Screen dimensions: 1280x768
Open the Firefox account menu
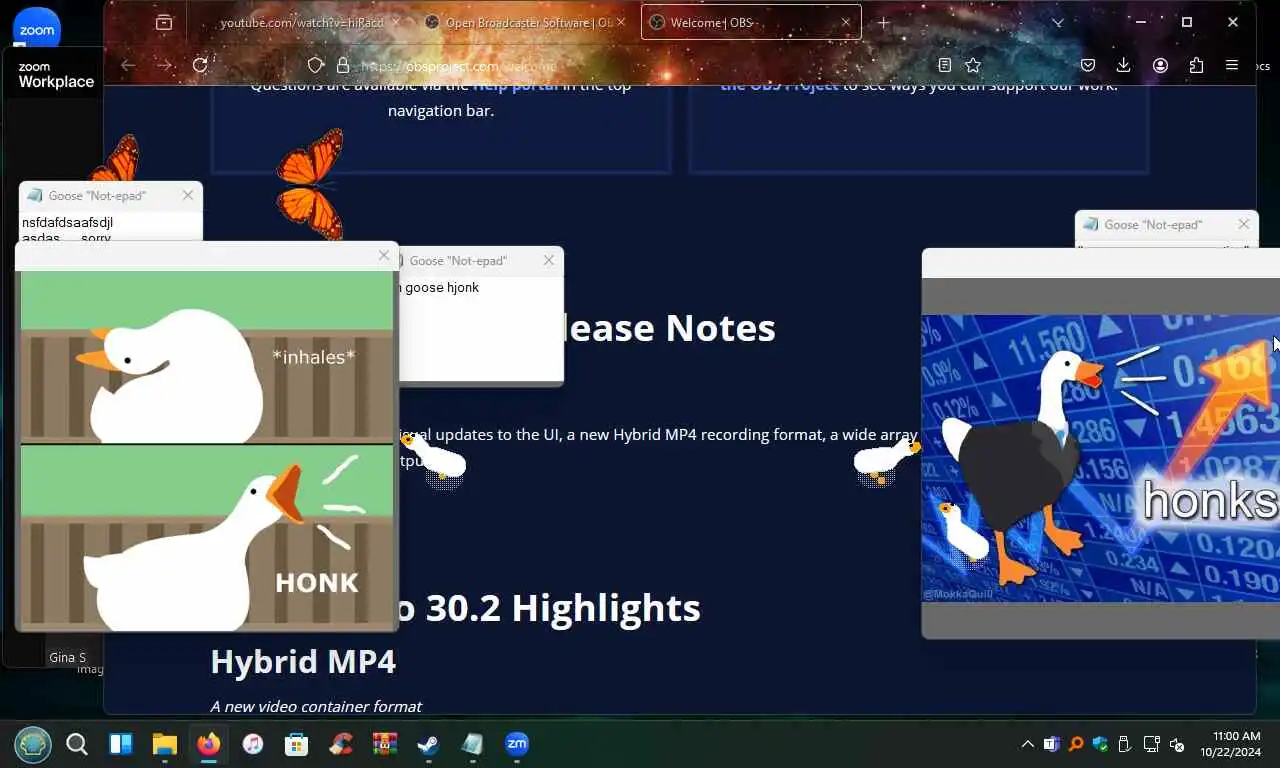pyautogui.click(x=1160, y=65)
